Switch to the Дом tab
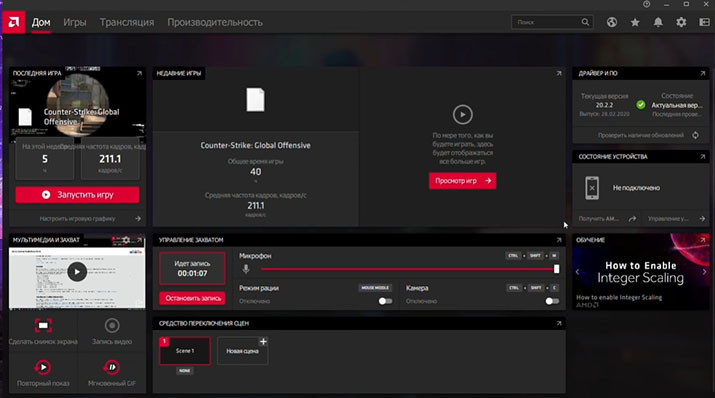The height and width of the screenshot is (398, 715). pyautogui.click(x=41, y=22)
